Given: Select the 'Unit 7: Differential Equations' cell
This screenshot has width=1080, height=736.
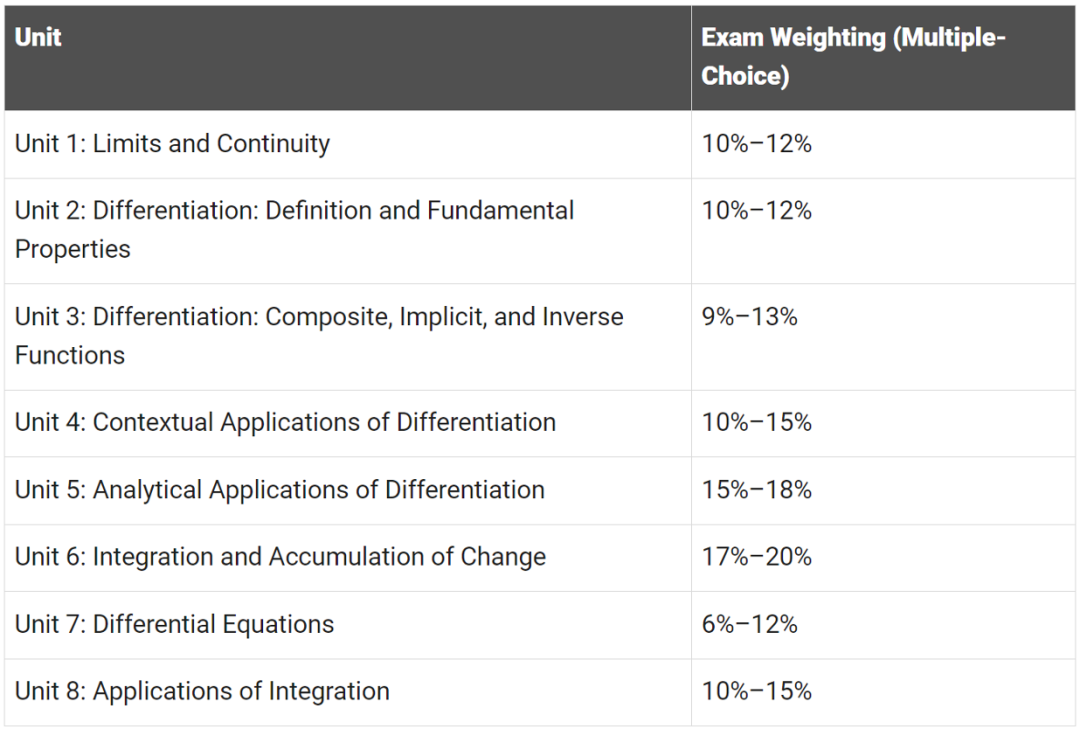Looking at the screenshot, I should (x=348, y=624).
